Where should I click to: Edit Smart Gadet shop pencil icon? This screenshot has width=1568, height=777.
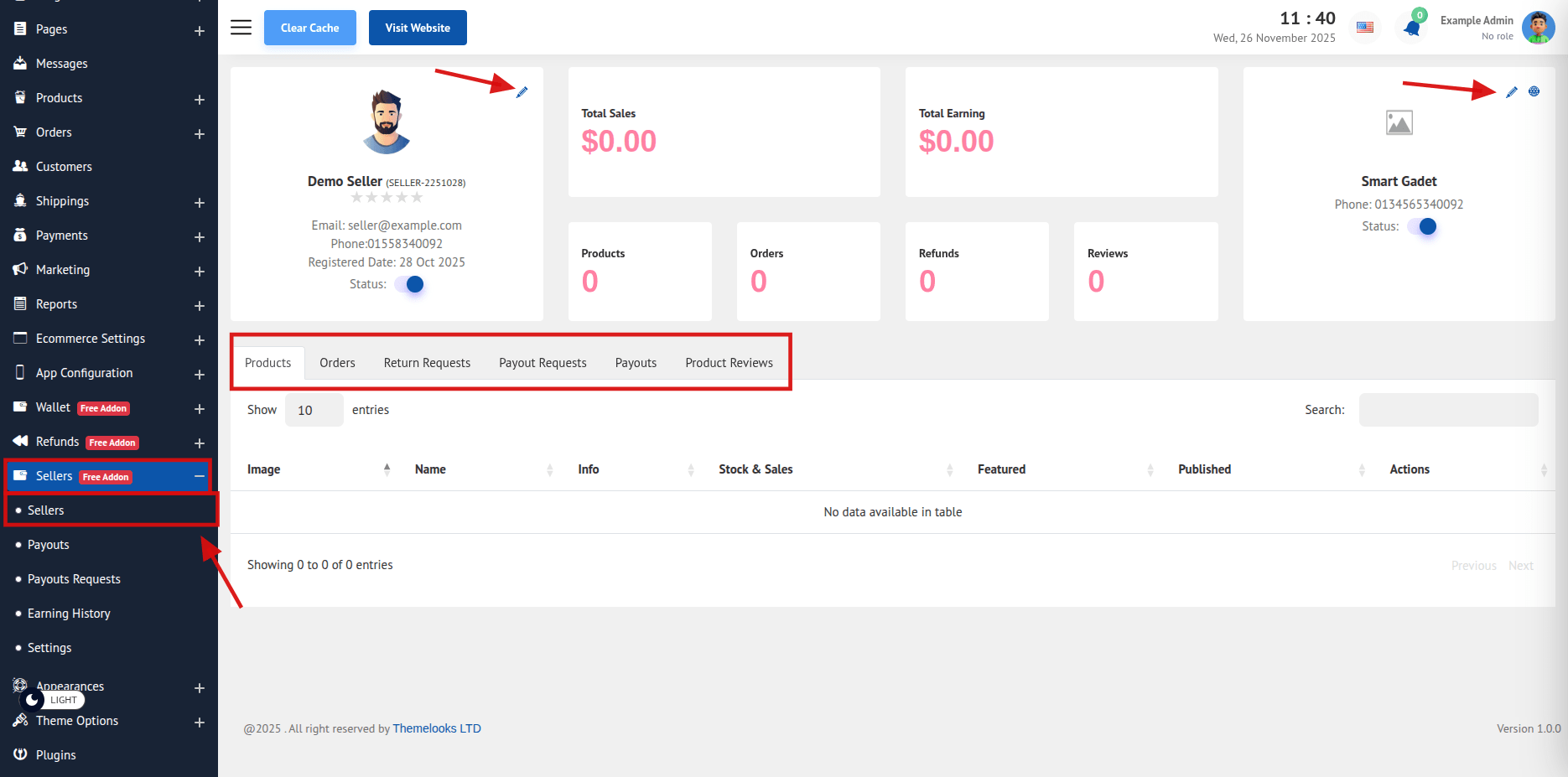[x=1511, y=92]
